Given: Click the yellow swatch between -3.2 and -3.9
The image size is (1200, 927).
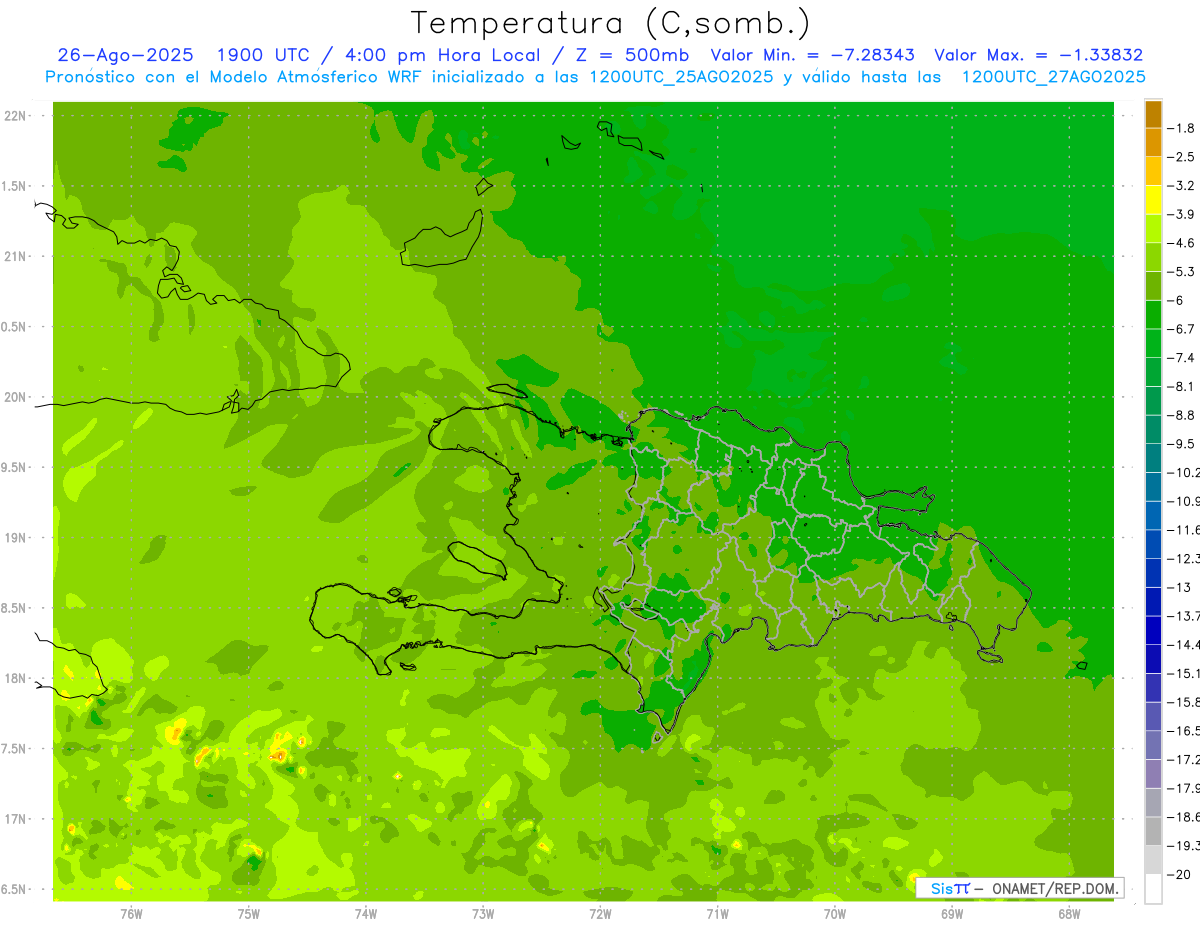Looking at the screenshot, I should 1153,200.
